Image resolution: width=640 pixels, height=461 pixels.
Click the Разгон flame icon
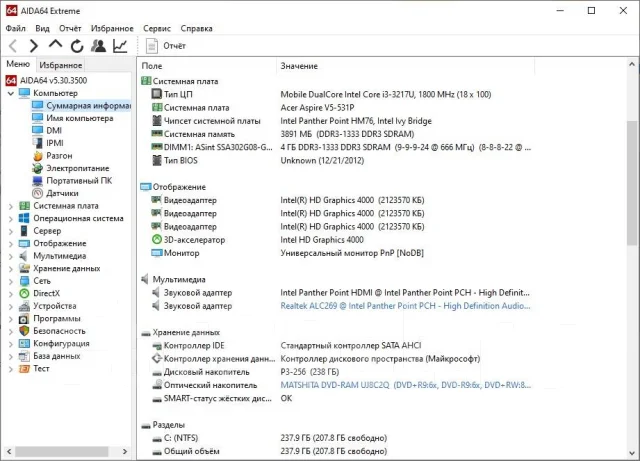tap(38, 156)
